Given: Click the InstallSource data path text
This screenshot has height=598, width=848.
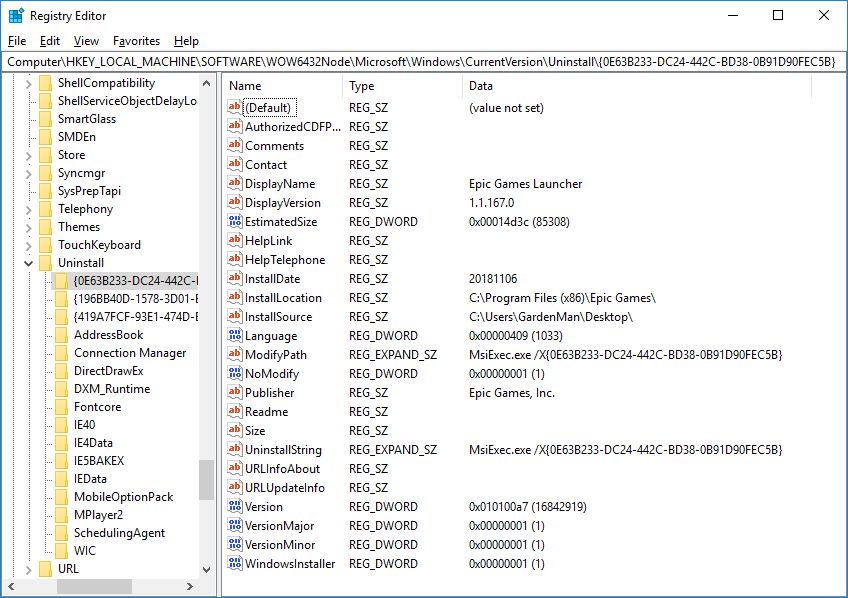Looking at the screenshot, I should click(550, 316).
